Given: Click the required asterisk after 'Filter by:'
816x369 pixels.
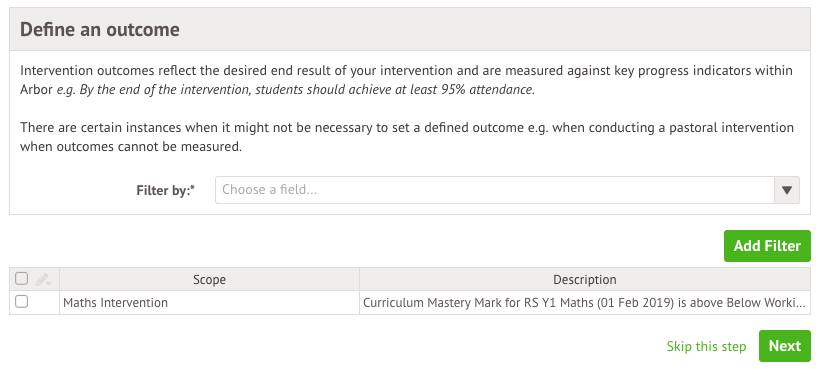Looking at the screenshot, I should pos(193,187).
